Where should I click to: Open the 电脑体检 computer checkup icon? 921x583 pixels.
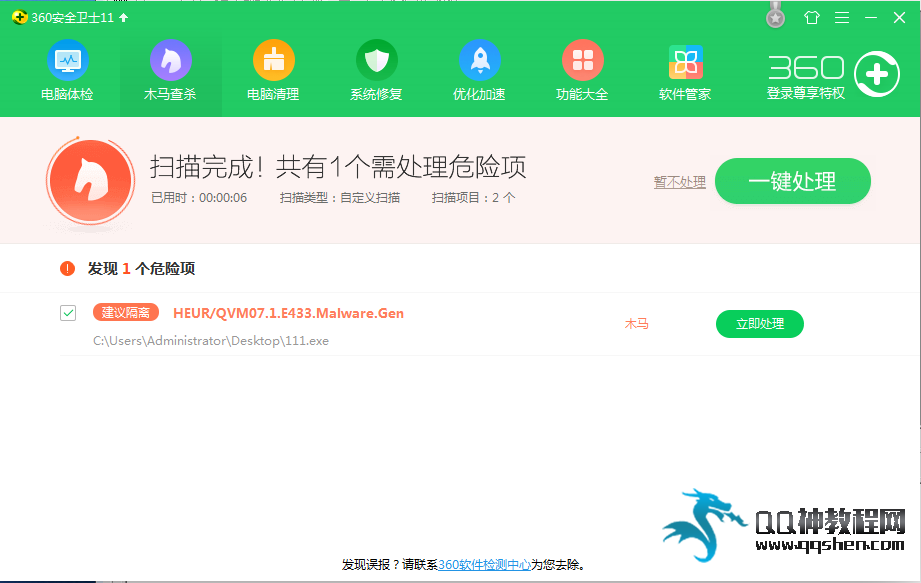pyautogui.click(x=68, y=60)
